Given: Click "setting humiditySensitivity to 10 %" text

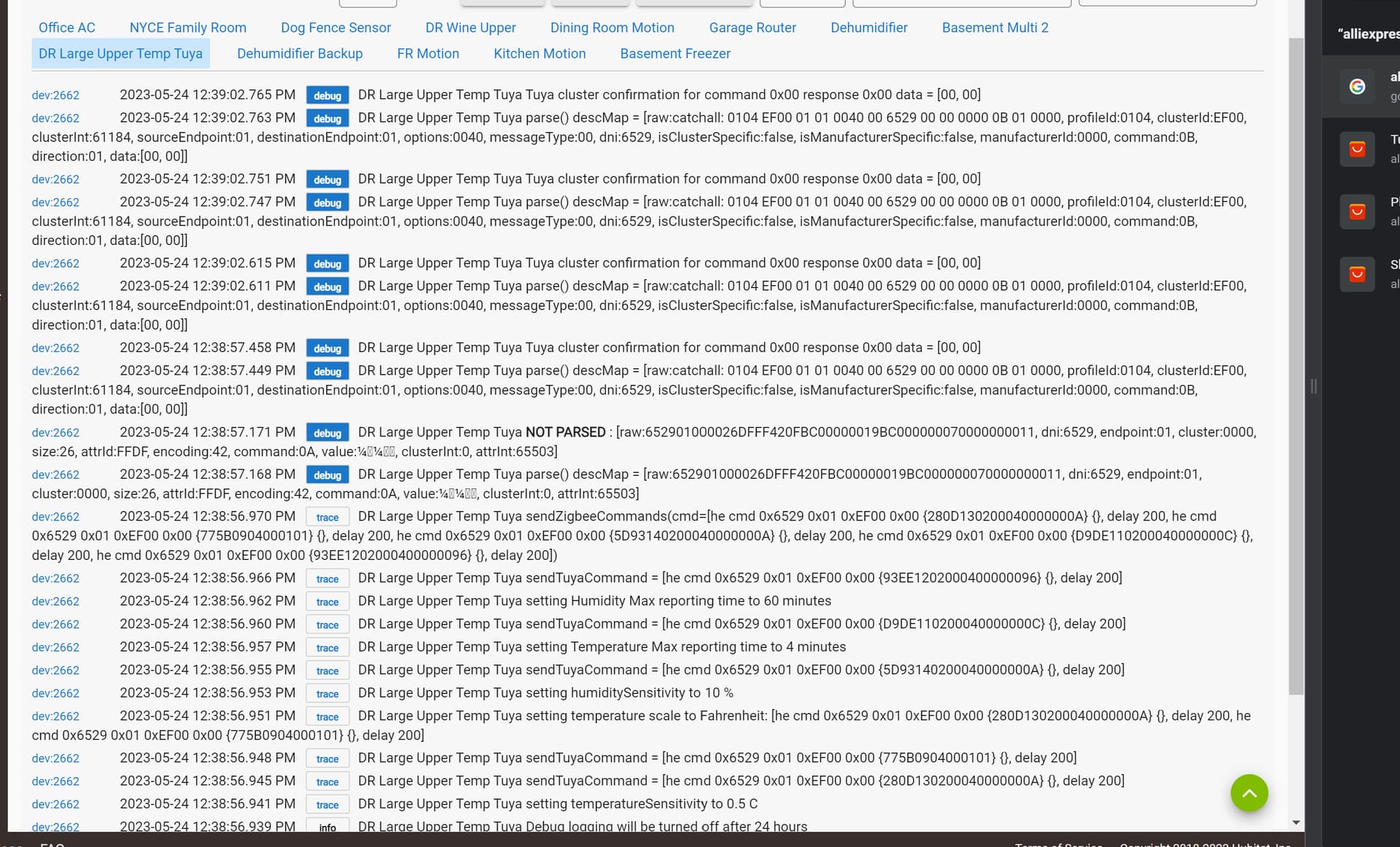Looking at the screenshot, I should [629, 692].
